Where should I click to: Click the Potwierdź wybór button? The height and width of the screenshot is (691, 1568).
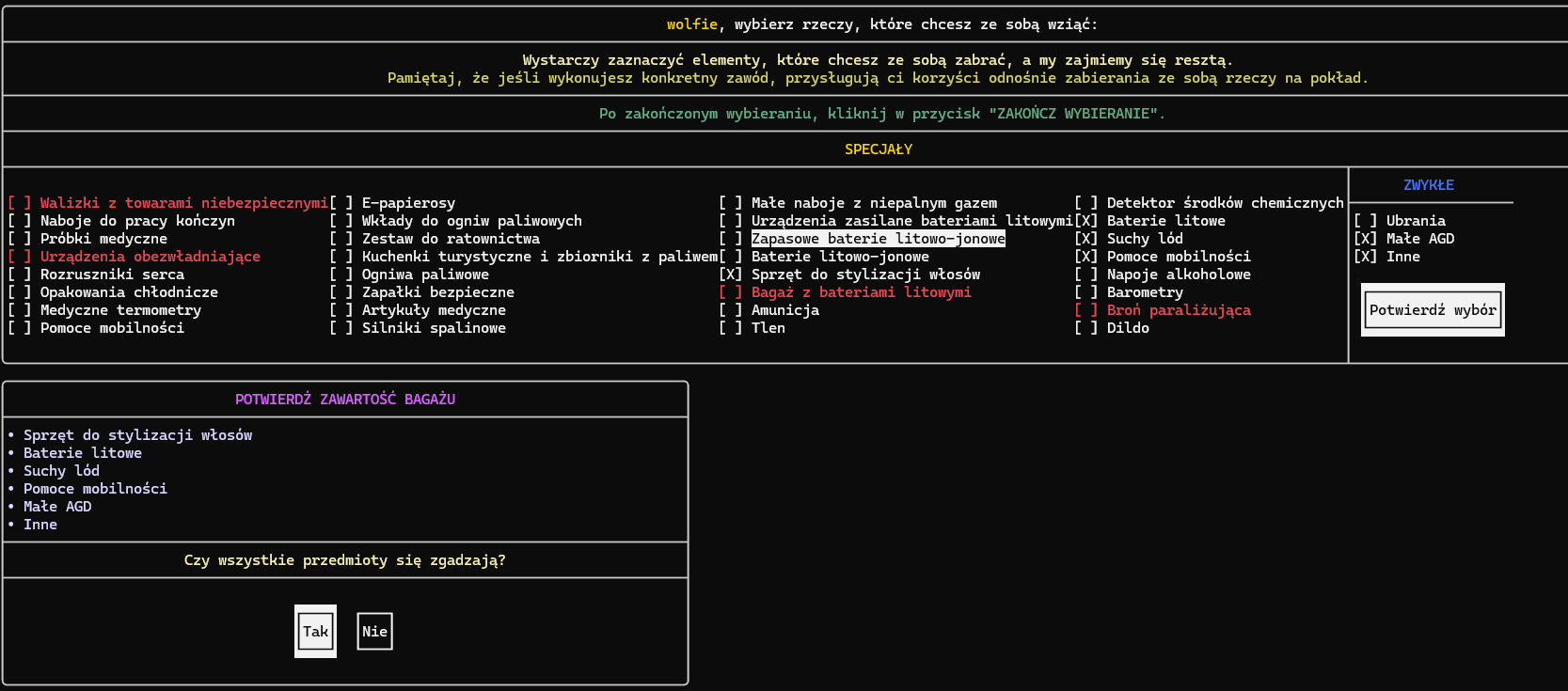pos(1433,310)
